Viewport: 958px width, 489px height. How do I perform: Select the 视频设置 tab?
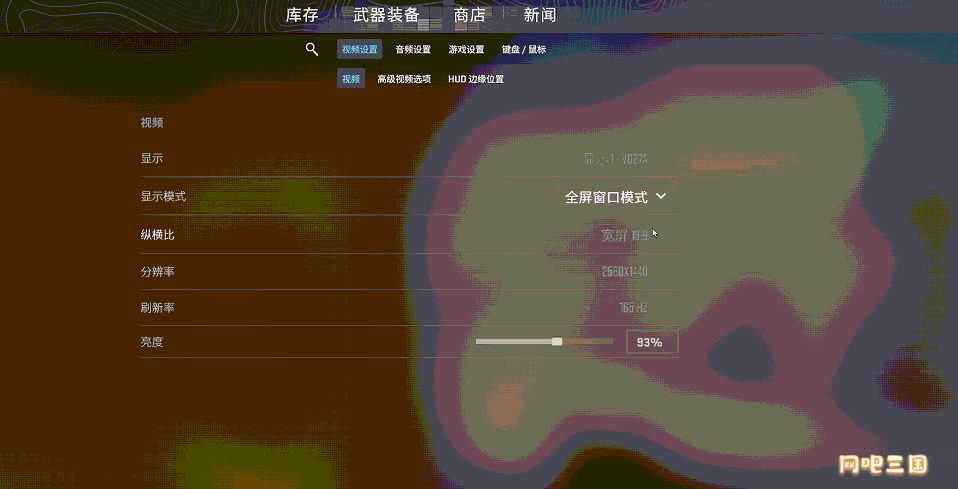click(360, 50)
